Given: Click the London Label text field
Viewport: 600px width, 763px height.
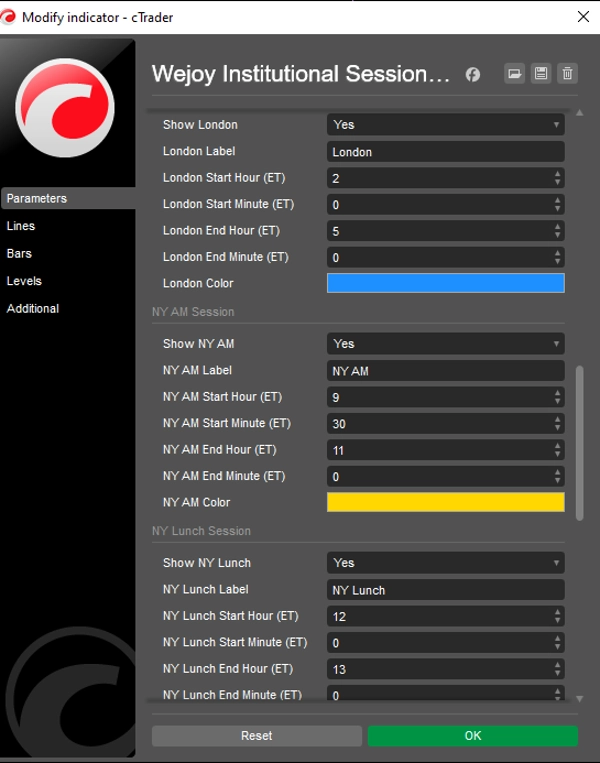Looking at the screenshot, I should click(445, 152).
